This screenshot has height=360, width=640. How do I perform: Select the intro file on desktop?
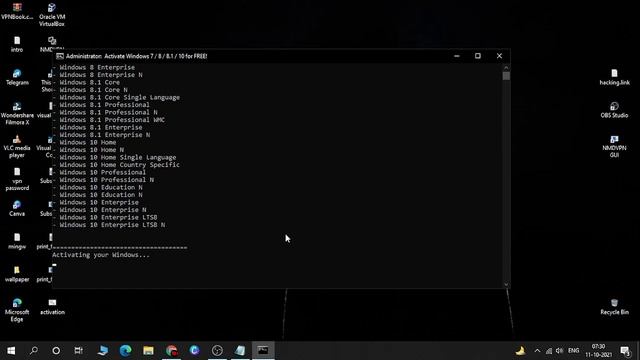tap(17, 44)
